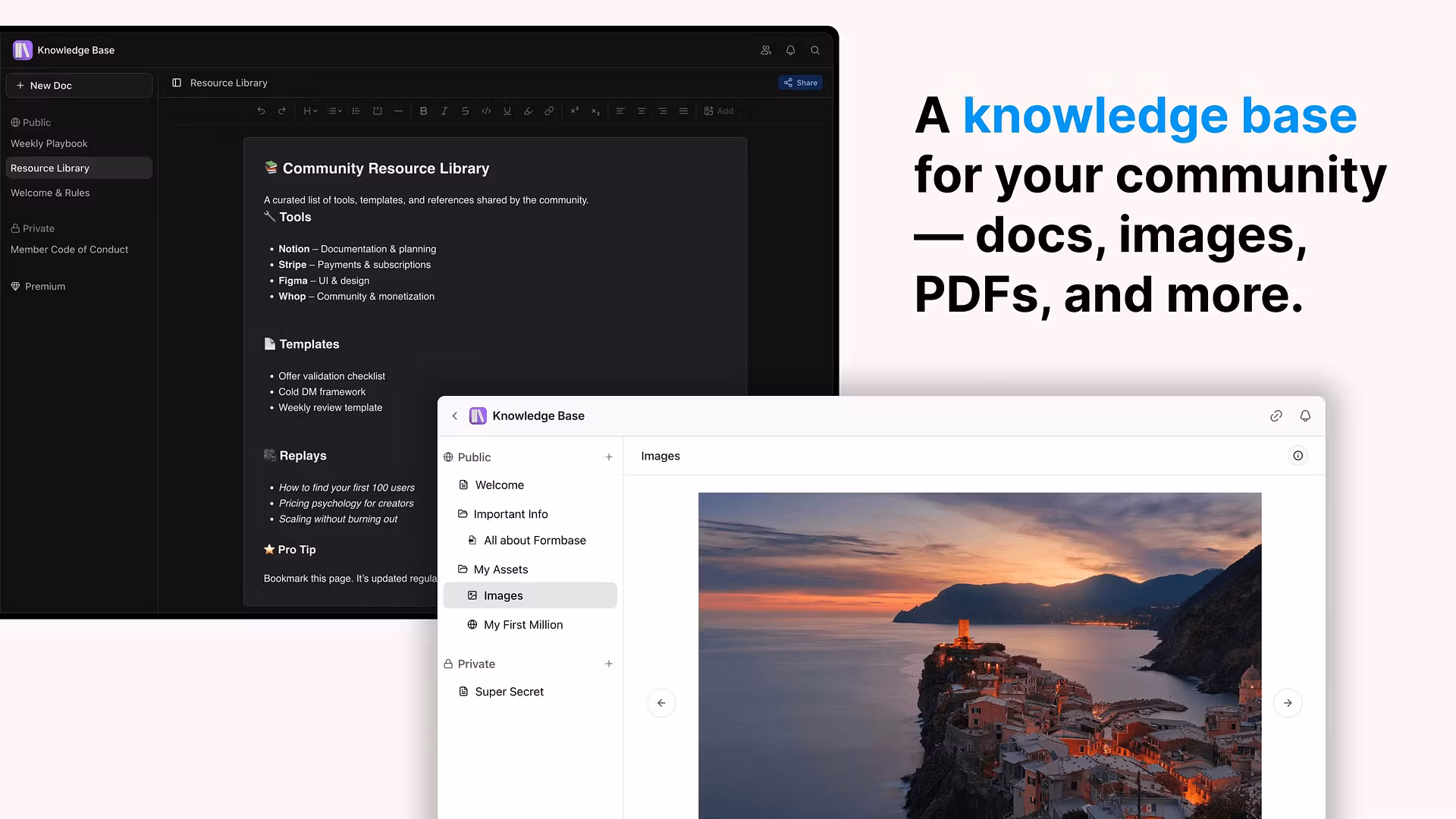This screenshot has width=1456, height=819.
Task: Toggle strikethrough formatting
Action: point(465,111)
